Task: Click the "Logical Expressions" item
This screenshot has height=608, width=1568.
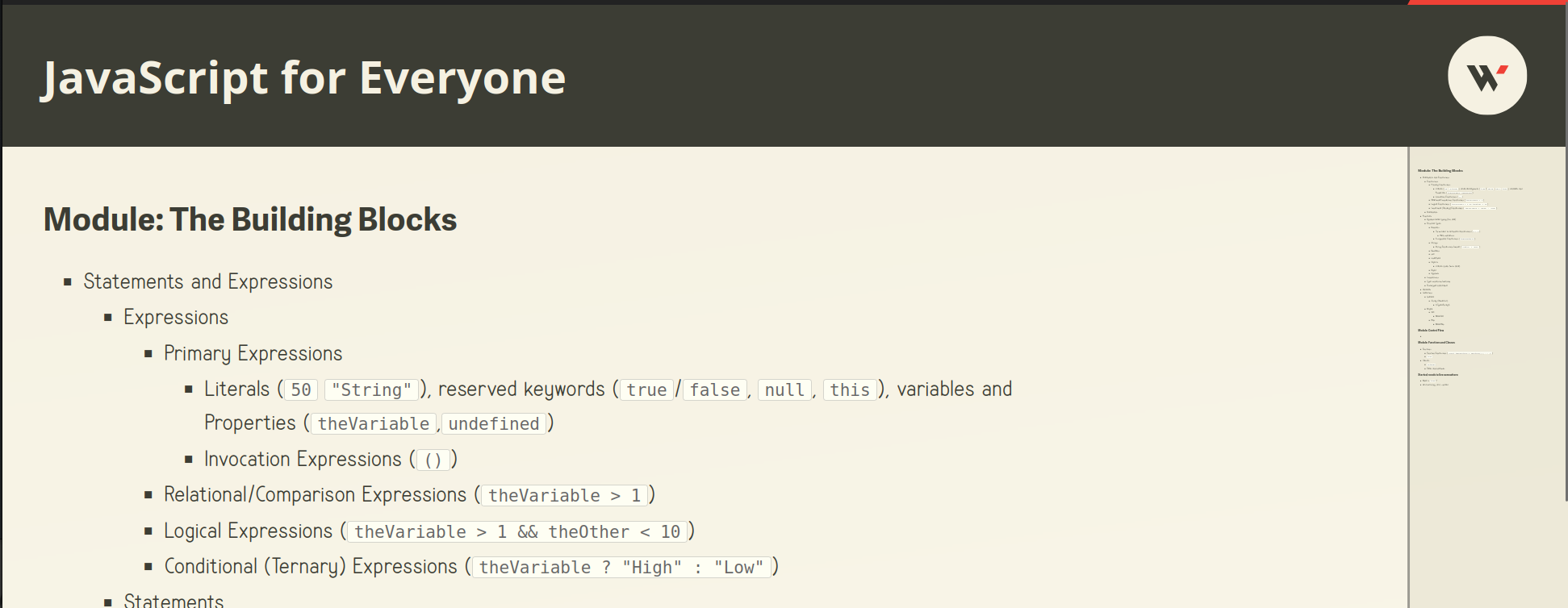Action: tap(248, 531)
